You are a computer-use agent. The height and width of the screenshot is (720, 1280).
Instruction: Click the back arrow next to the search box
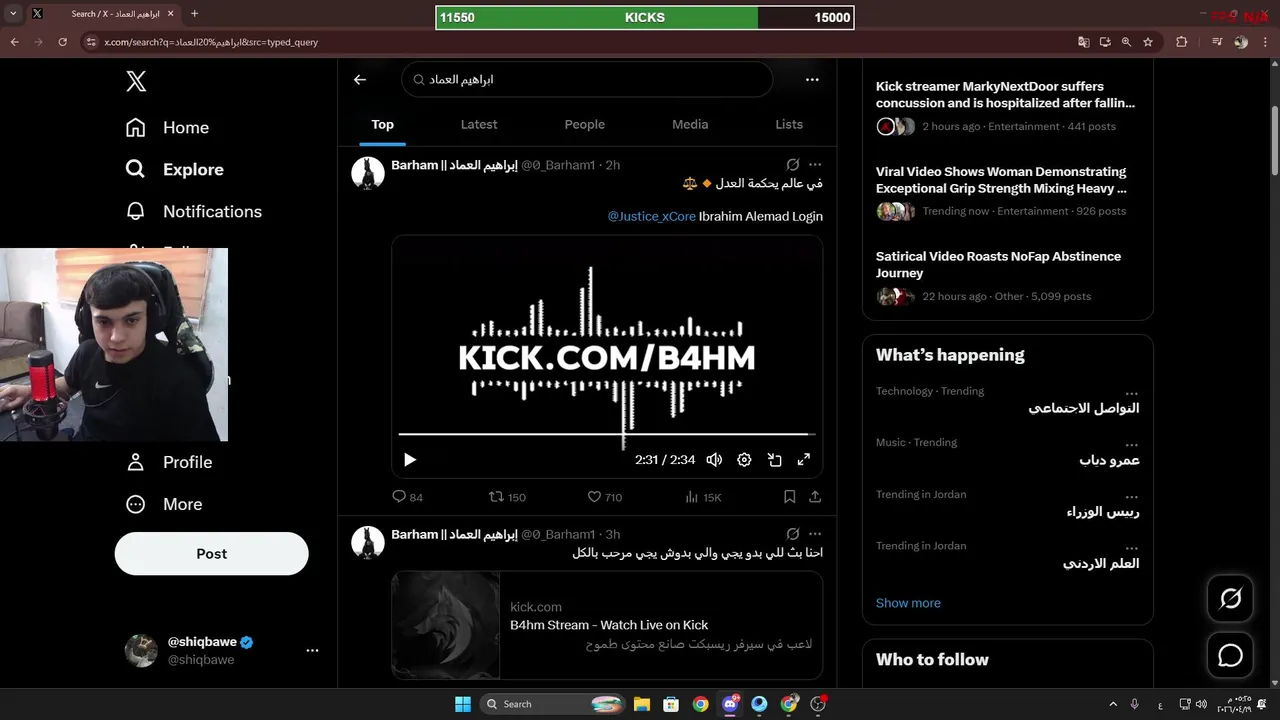click(360, 80)
